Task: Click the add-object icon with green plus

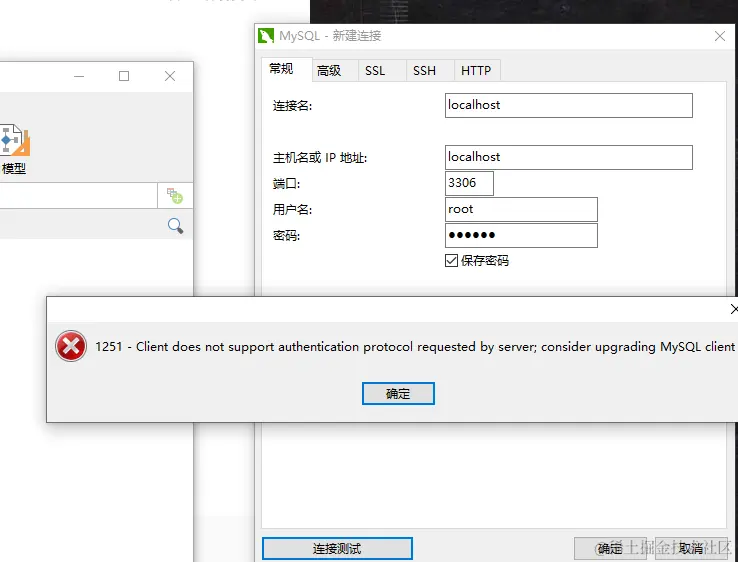Action: (175, 195)
